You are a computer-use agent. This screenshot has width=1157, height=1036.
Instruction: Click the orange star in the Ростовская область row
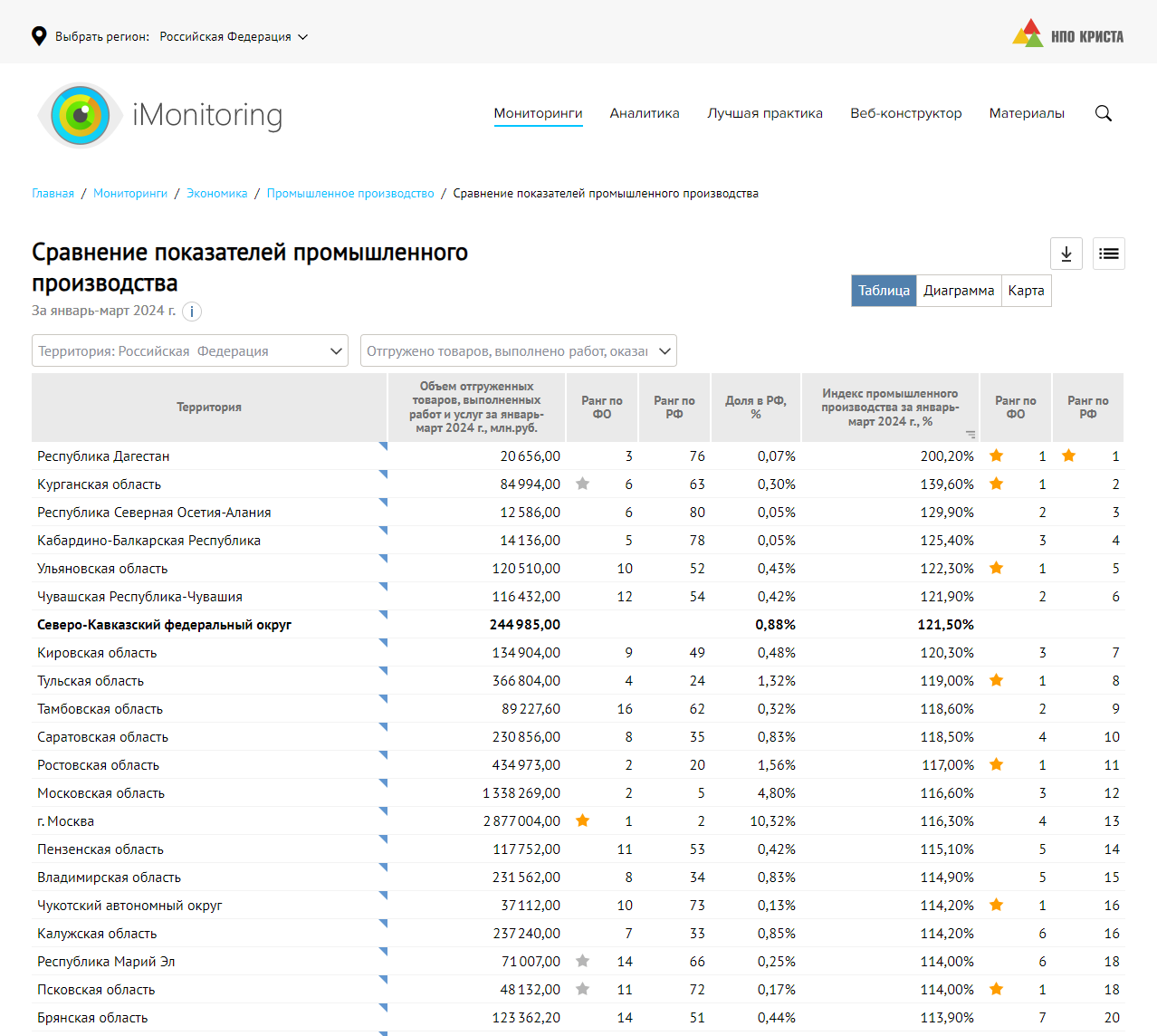[997, 764]
